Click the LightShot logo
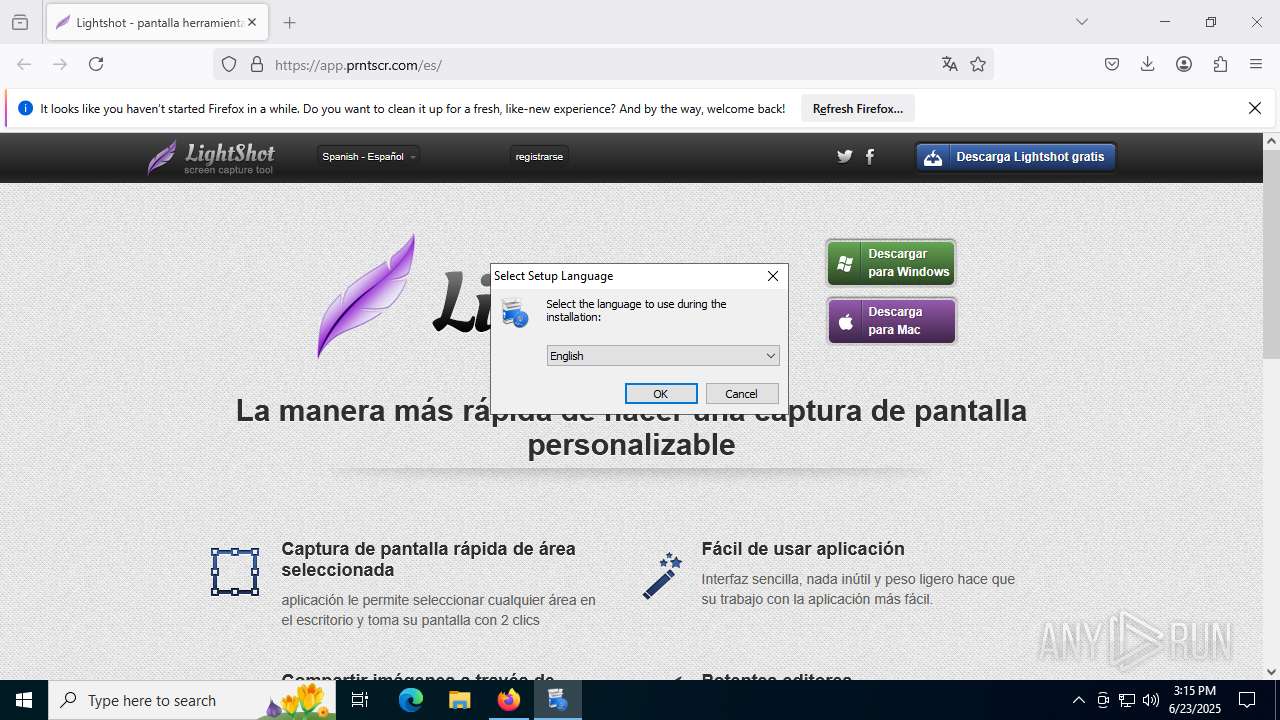1280x720 pixels. pos(211,157)
